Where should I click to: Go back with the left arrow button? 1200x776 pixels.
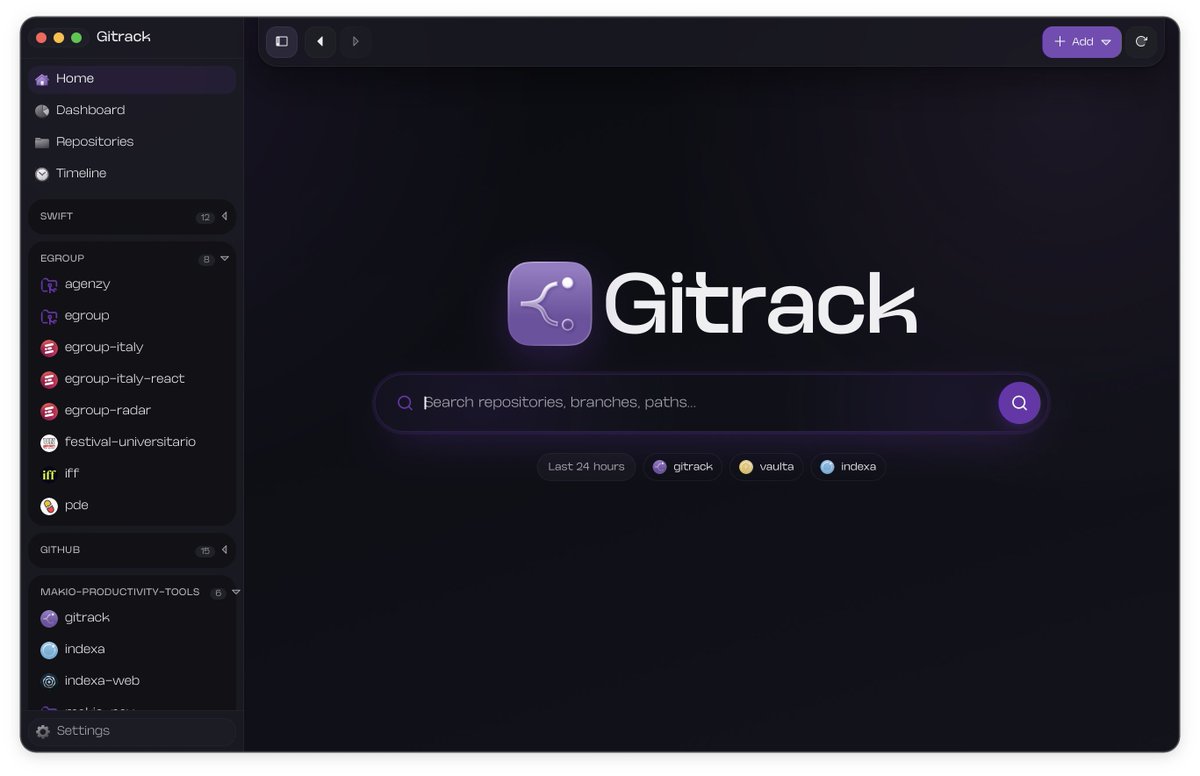320,42
